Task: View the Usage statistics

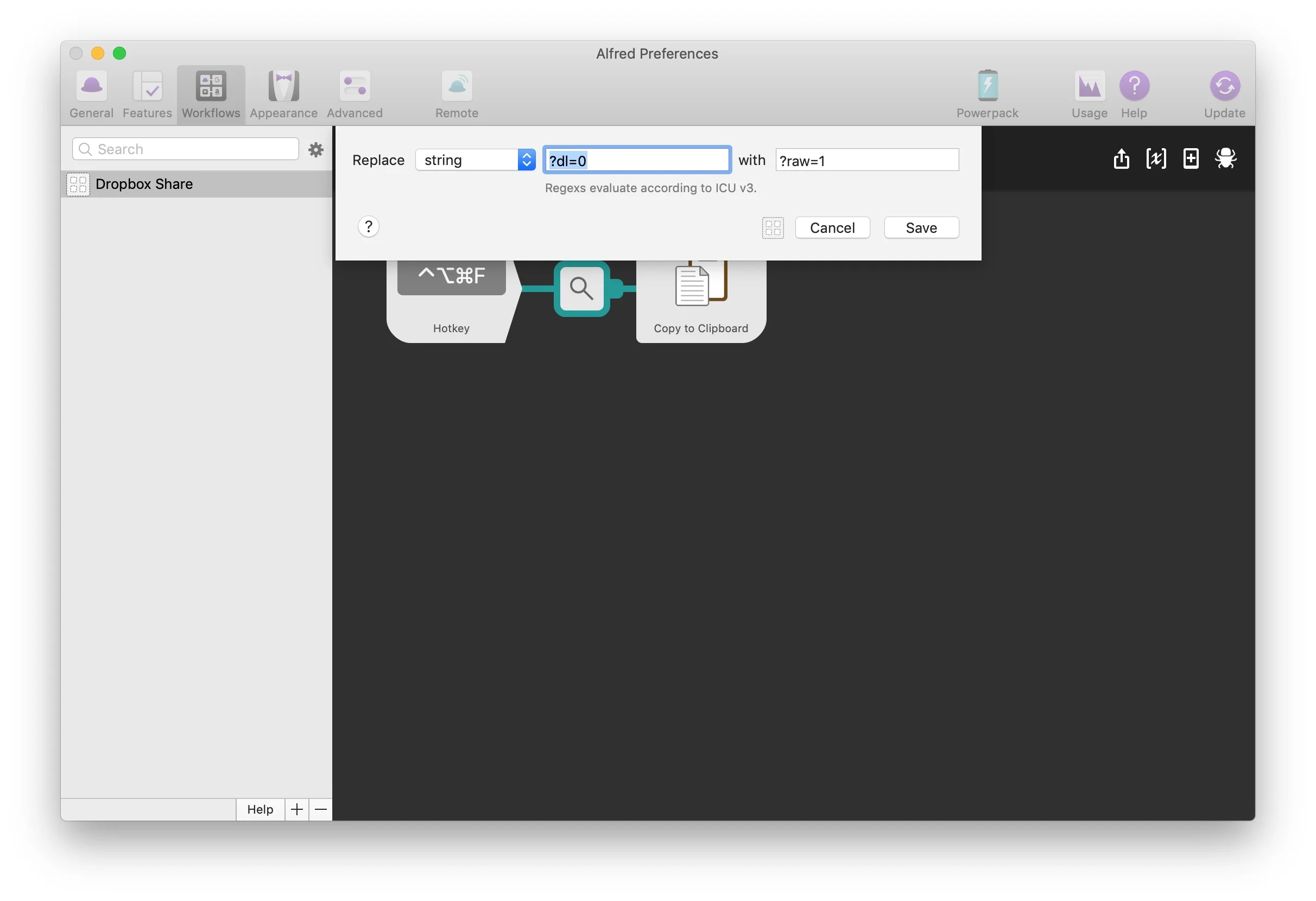Action: [x=1089, y=94]
